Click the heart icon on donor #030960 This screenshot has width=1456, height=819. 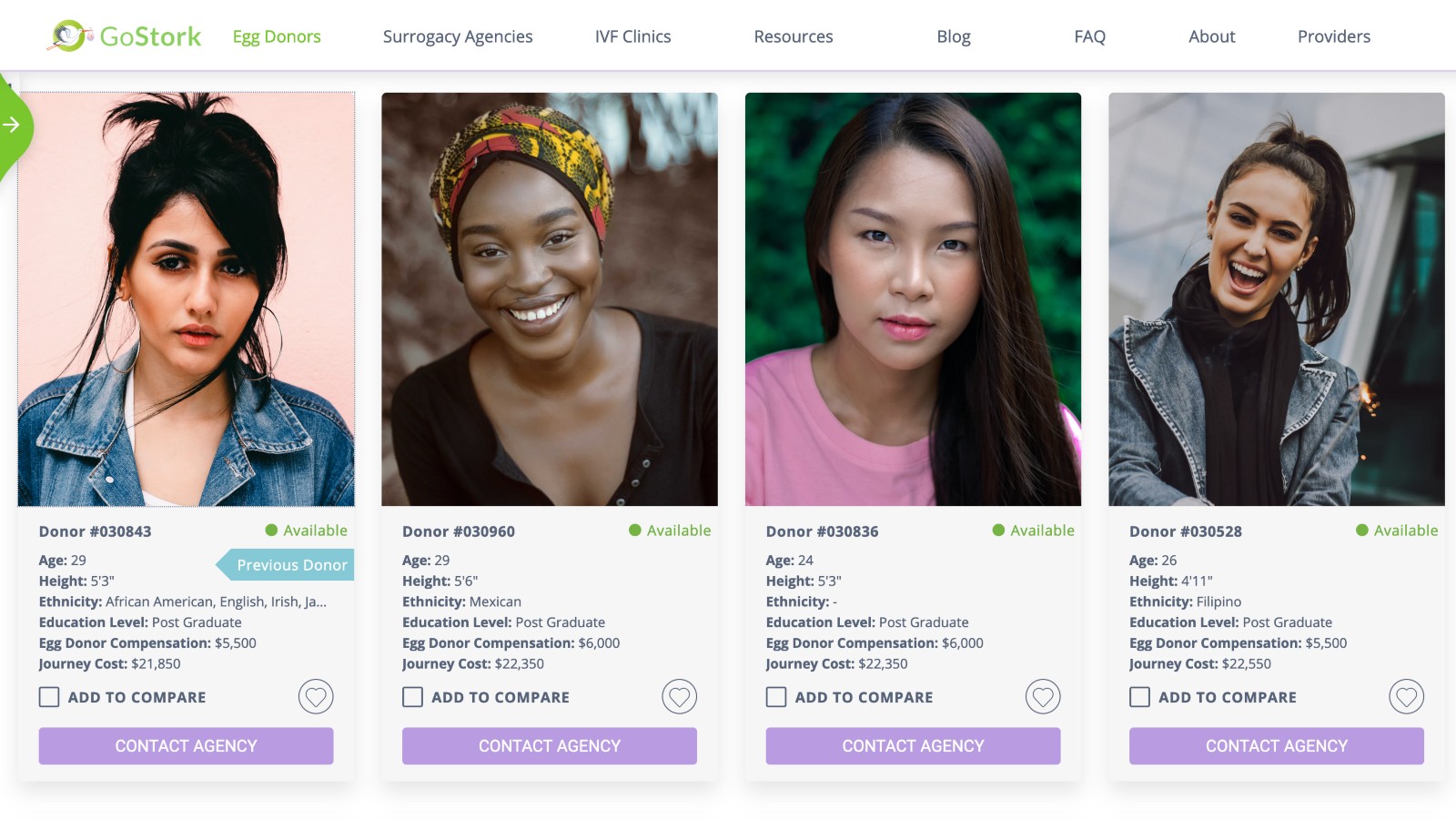tap(680, 696)
